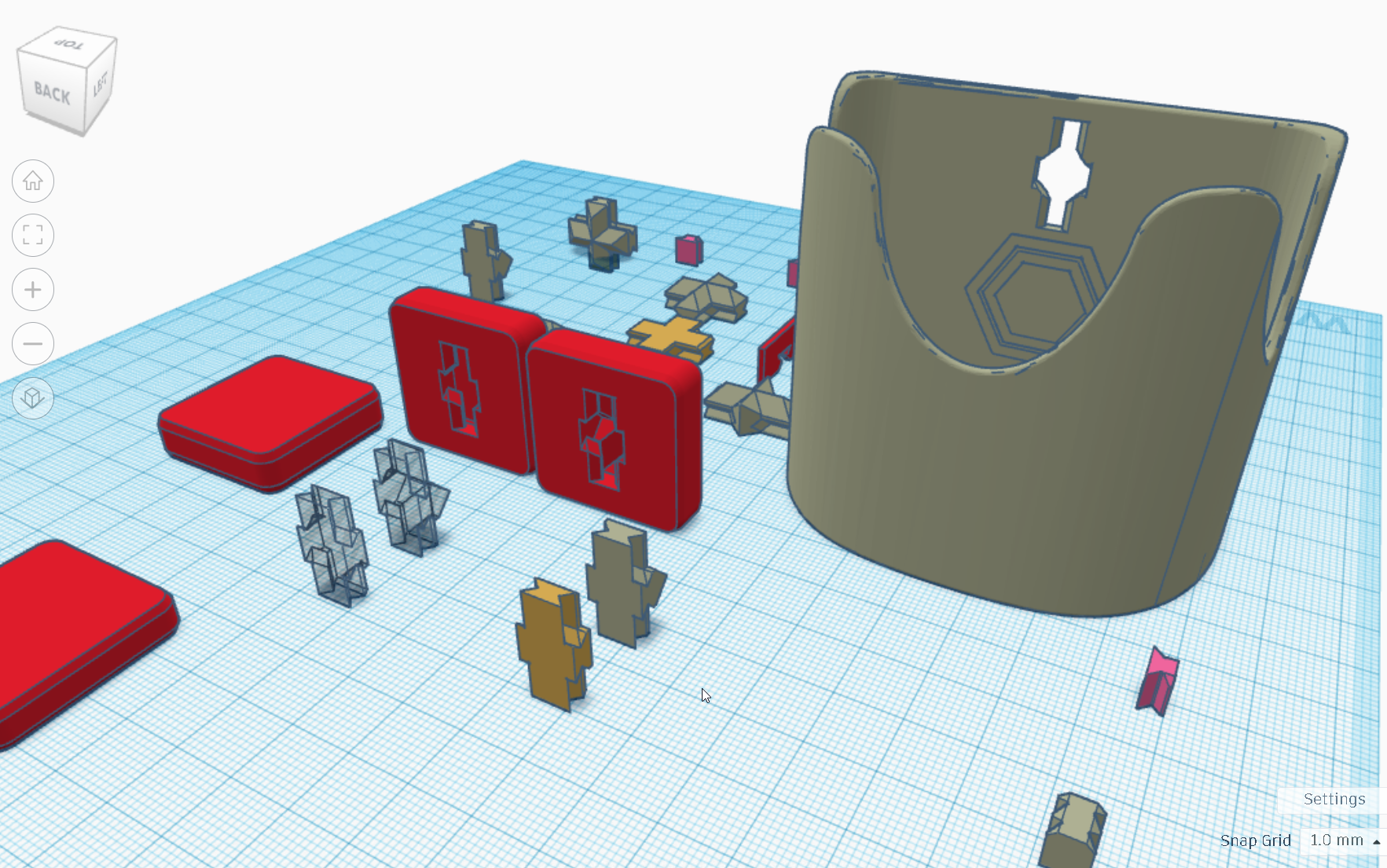Switch to orthographic view cube icon

coord(33,397)
